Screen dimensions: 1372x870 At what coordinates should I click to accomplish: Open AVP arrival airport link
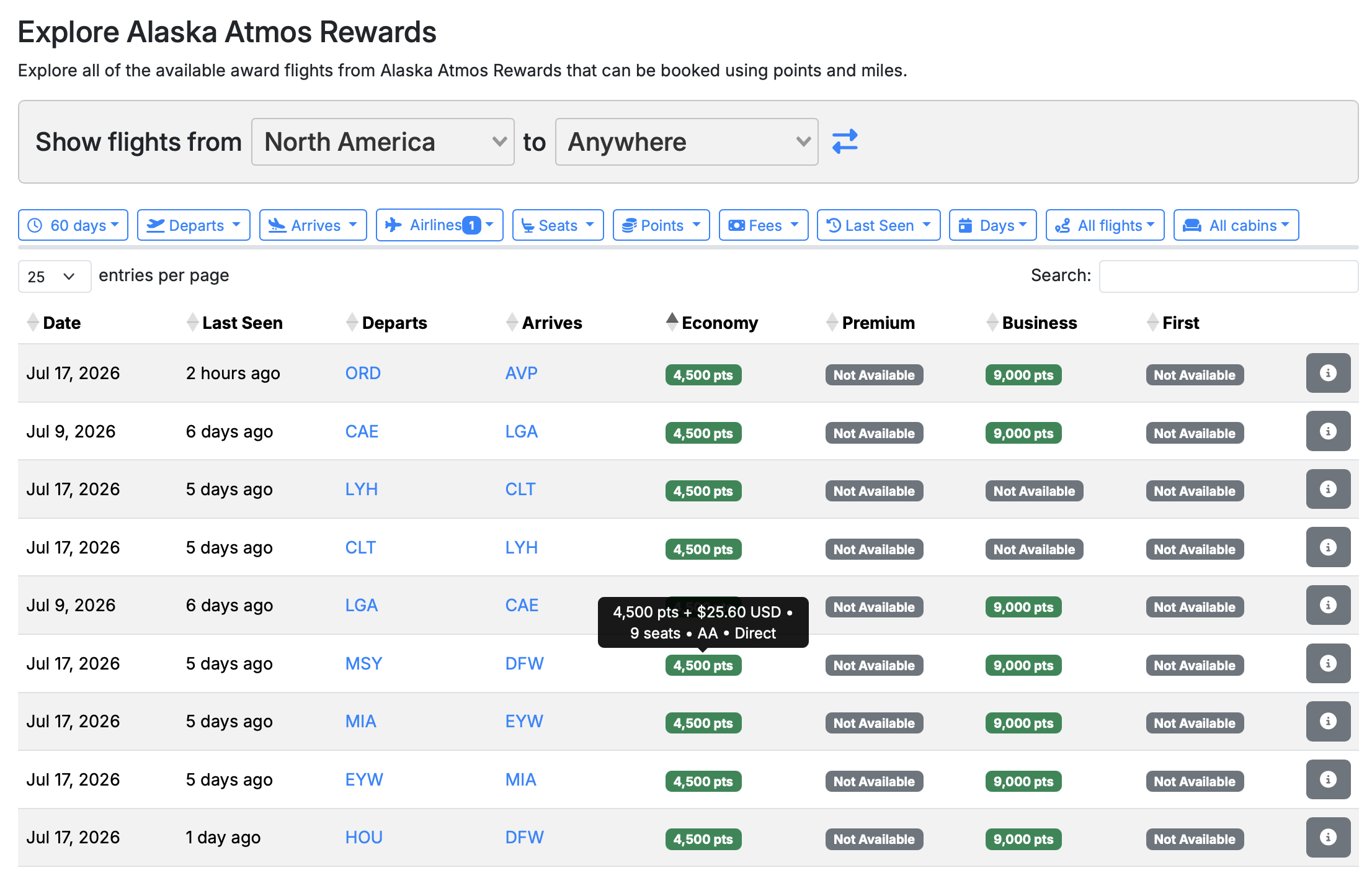click(x=522, y=373)
